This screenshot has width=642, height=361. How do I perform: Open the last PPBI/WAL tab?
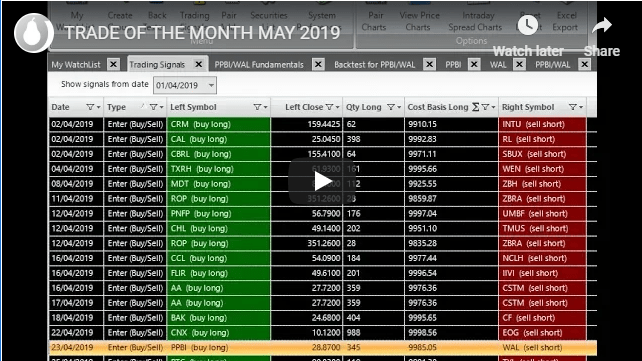click(x=553, y=65)
